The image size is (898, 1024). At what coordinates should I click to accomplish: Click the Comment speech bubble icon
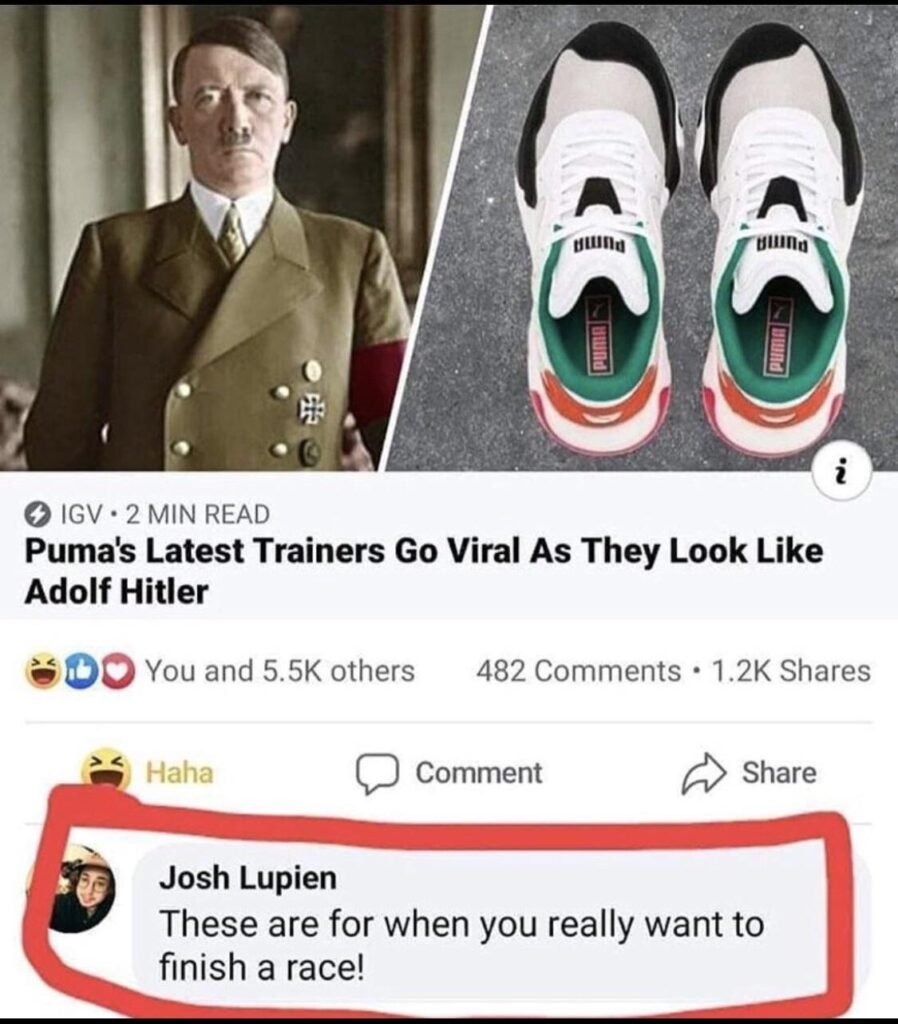377,773
